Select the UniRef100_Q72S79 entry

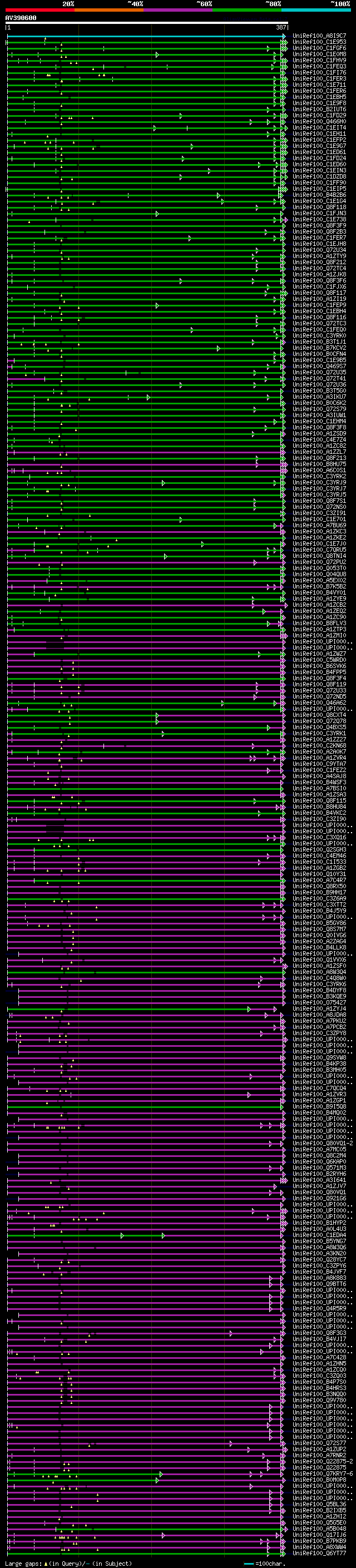(319, 409)
